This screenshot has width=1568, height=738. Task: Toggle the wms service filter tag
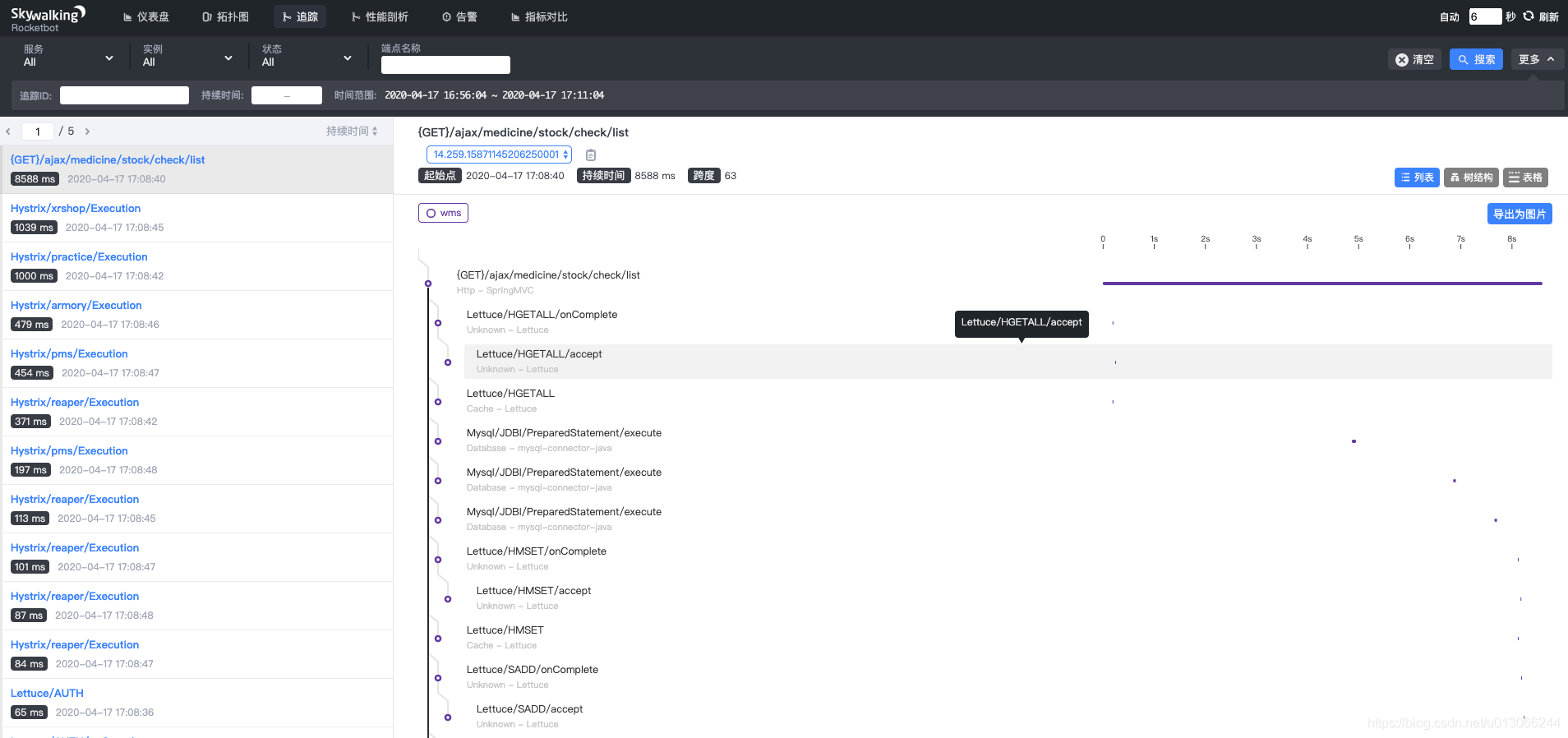pyautogui.click(x=444, y=213)
